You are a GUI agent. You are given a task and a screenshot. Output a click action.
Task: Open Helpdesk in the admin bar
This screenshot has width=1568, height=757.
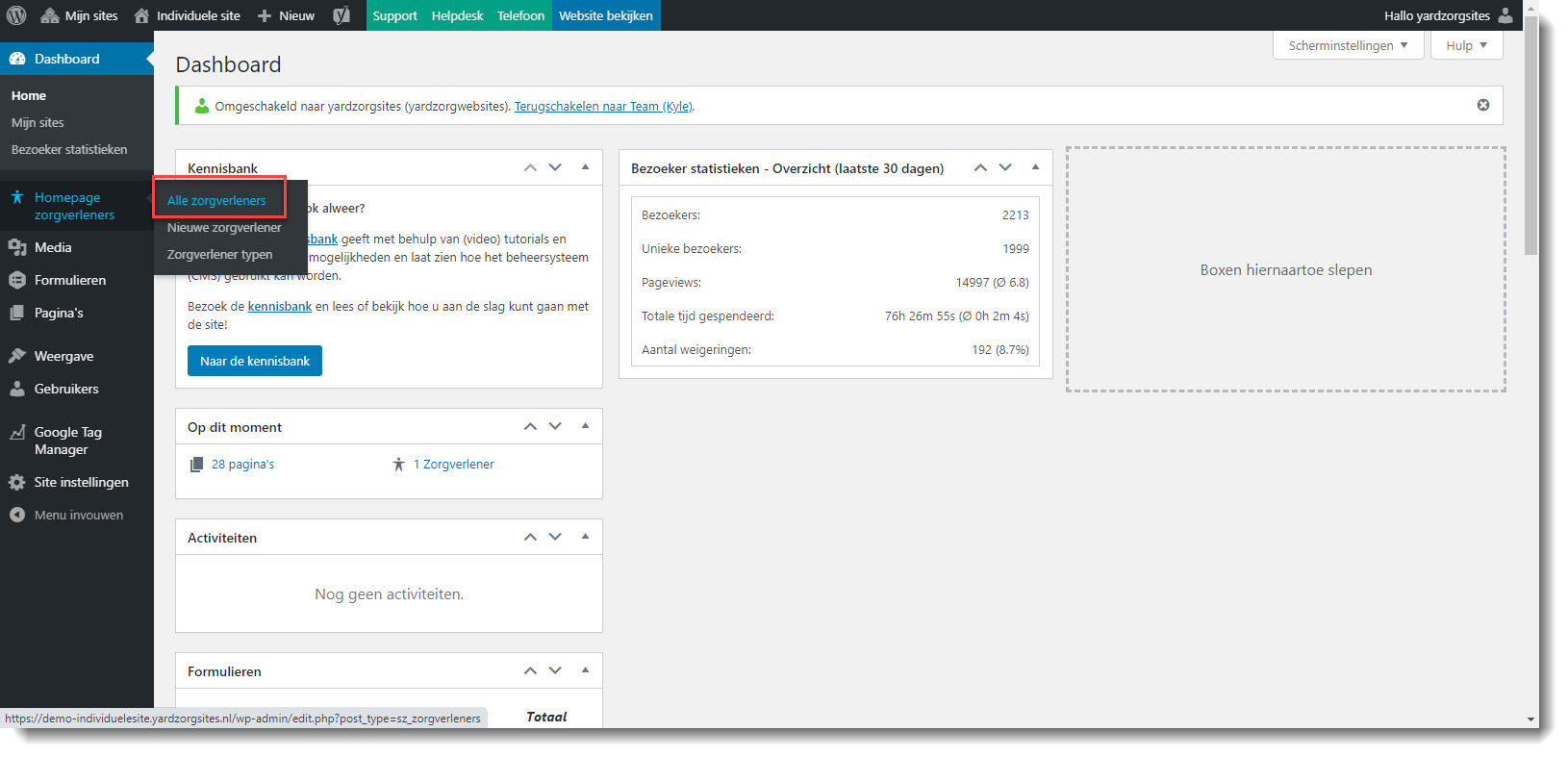tap(457, 15)
